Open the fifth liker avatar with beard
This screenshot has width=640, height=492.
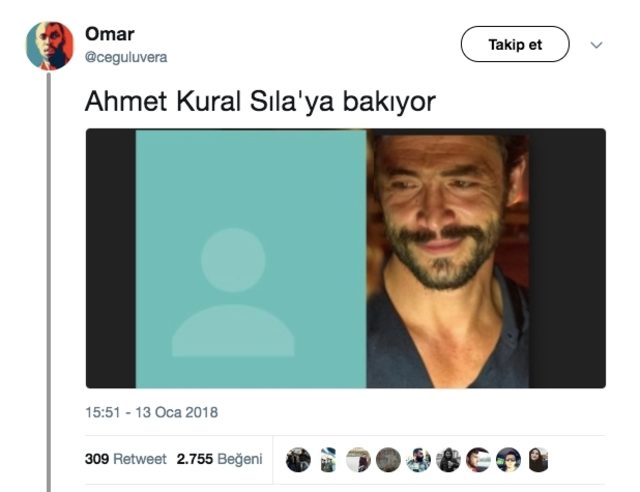[x=418, y=460]
